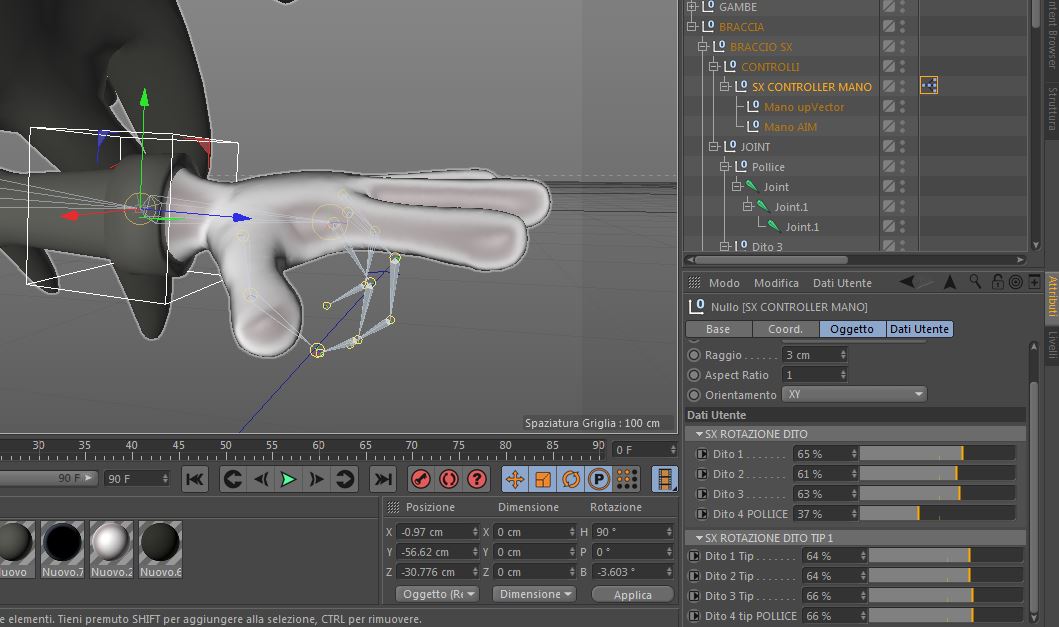Click the Position X field -0.97 cm
This screenshot has width=1059, height=627.
coord(437,532)
